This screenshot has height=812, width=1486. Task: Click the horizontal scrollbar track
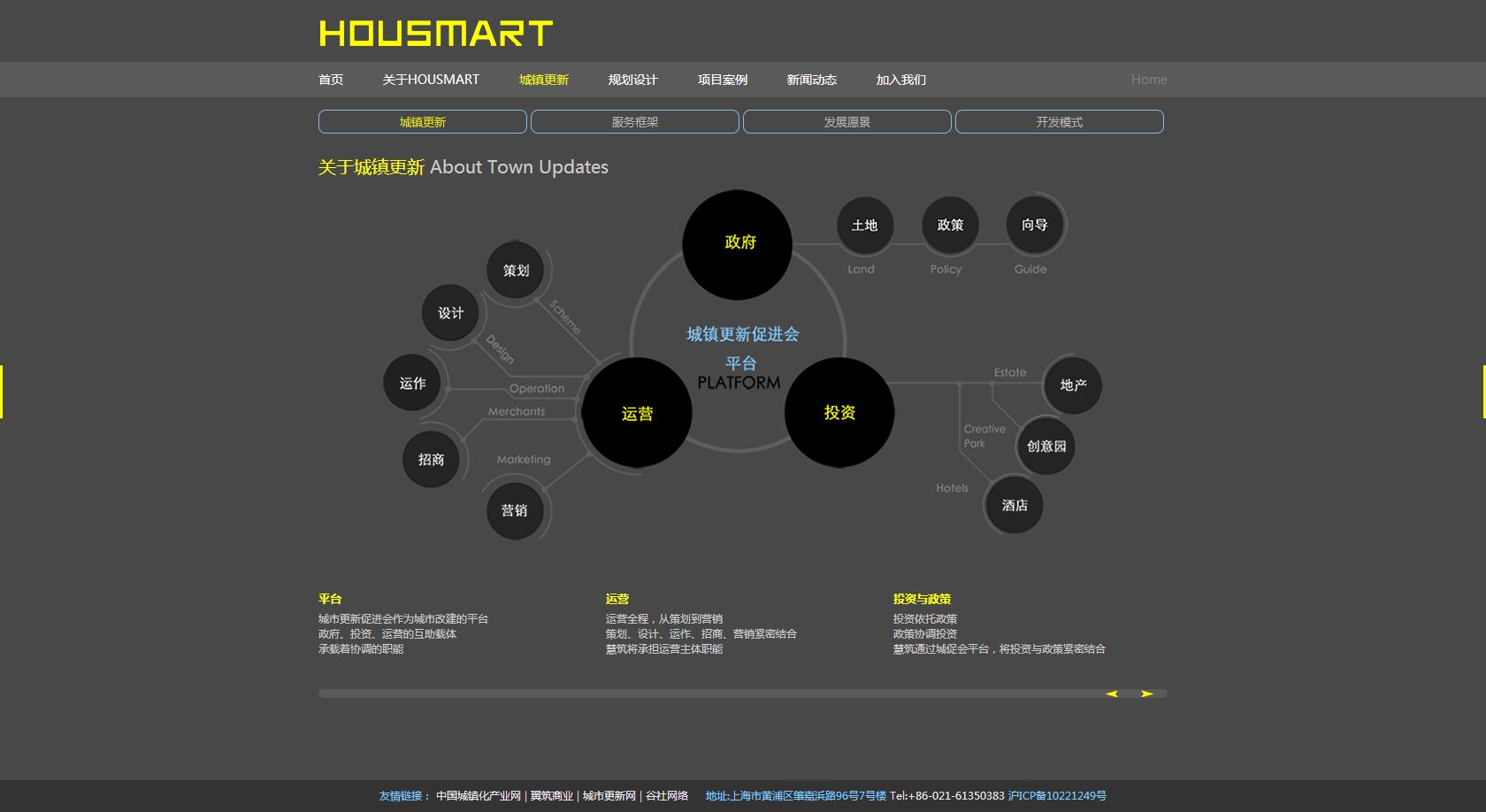[708, 693]
